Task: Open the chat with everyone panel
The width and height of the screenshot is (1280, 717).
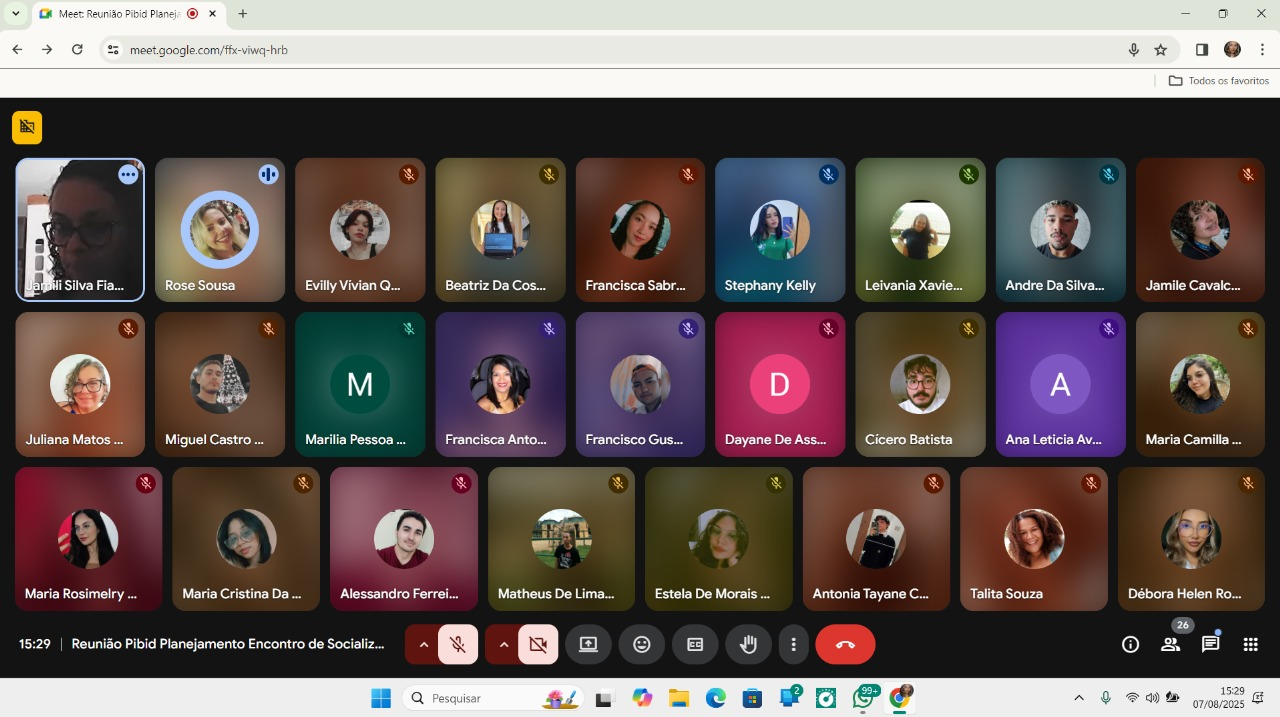Action: [x=1210, y=645]
